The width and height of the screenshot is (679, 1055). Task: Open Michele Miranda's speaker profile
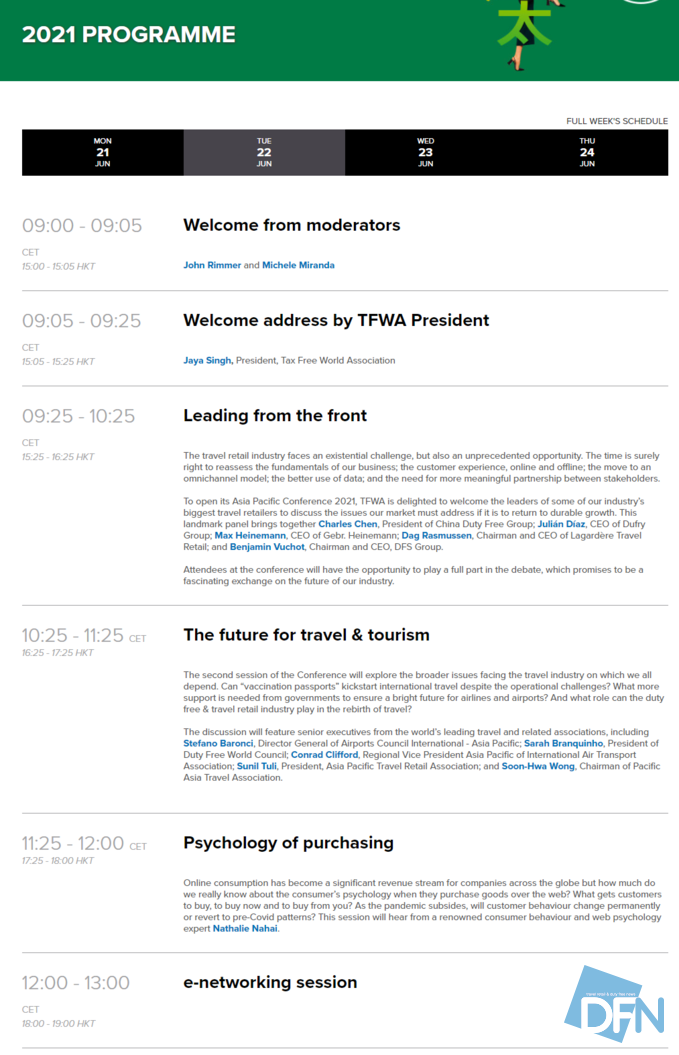(x=298, y=265)
